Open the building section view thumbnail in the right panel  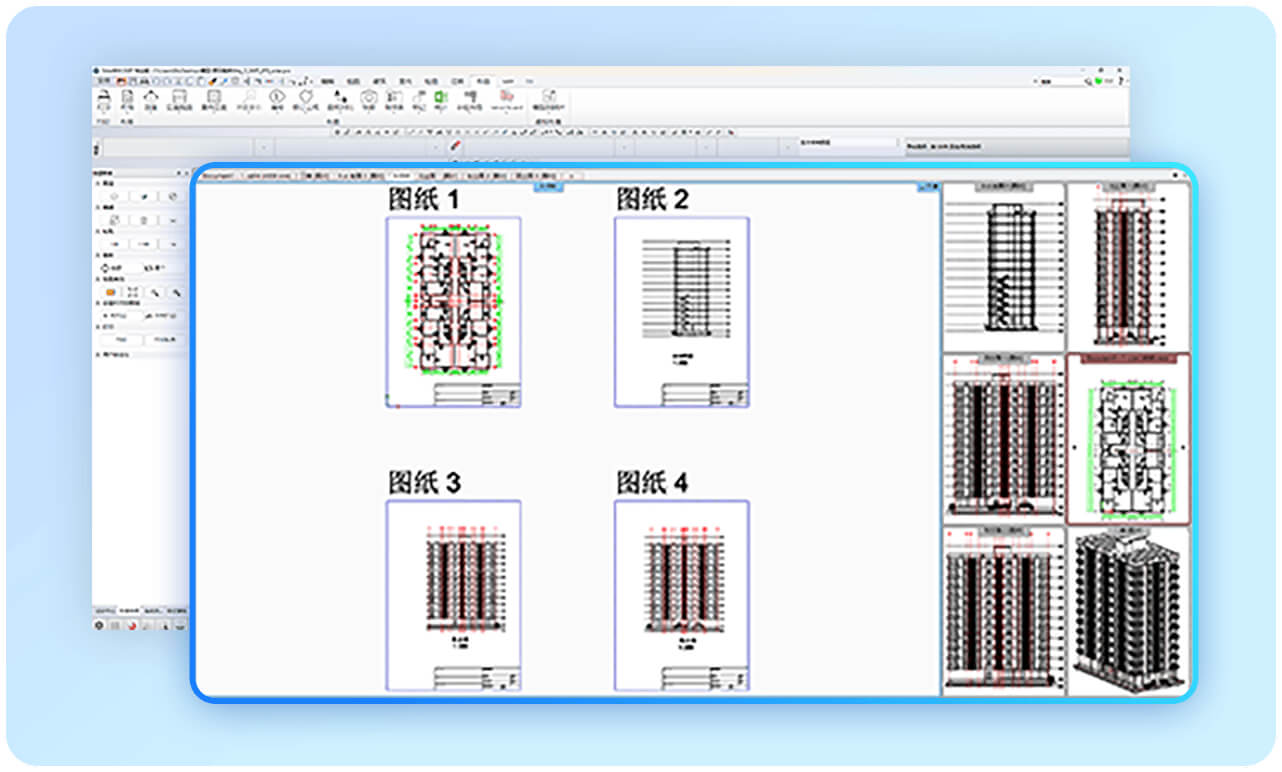pyautogui.click(x=1003, y=267)
